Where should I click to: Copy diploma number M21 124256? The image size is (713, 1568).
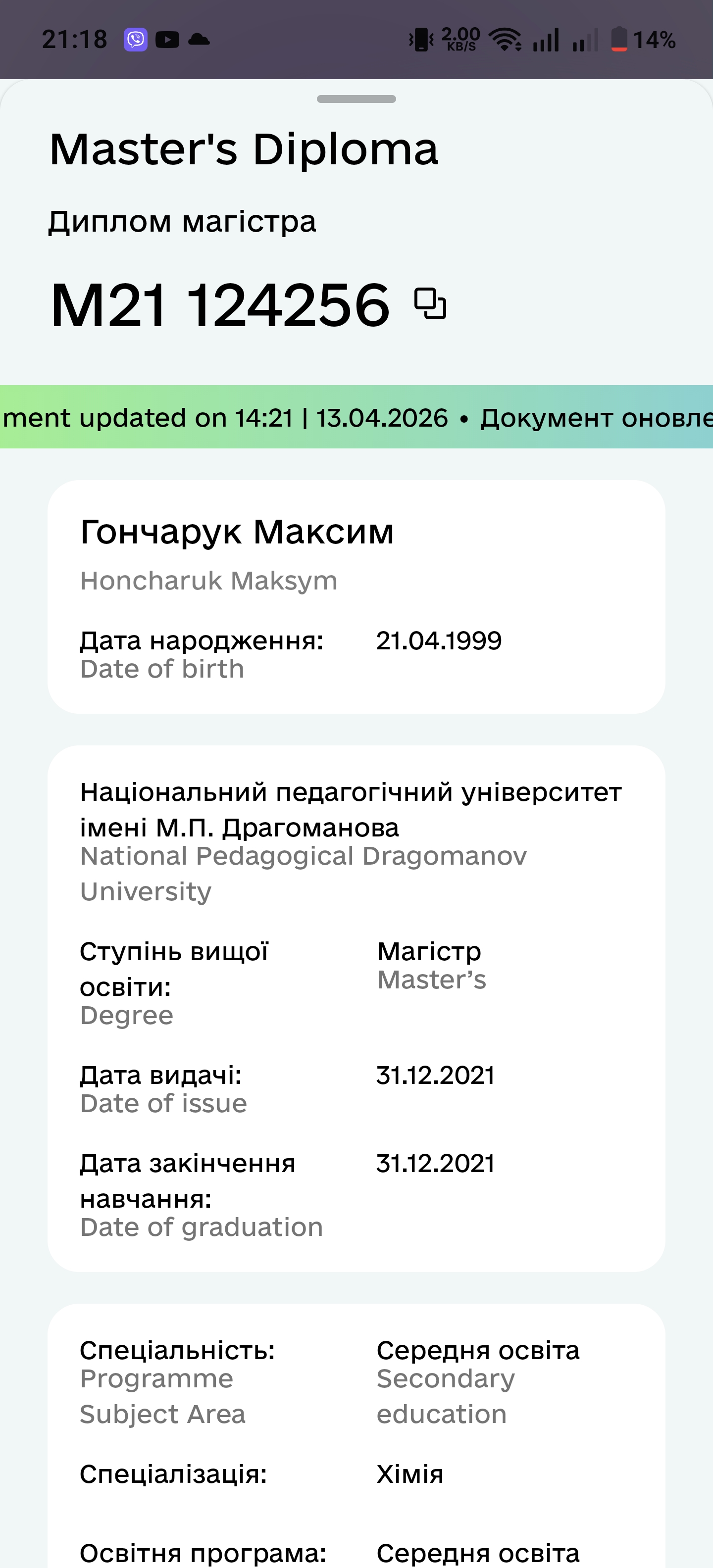[x=430, y=303]
